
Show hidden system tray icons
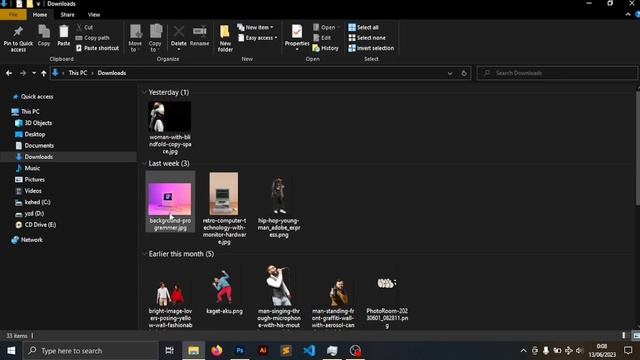click(x=523, y=351)
